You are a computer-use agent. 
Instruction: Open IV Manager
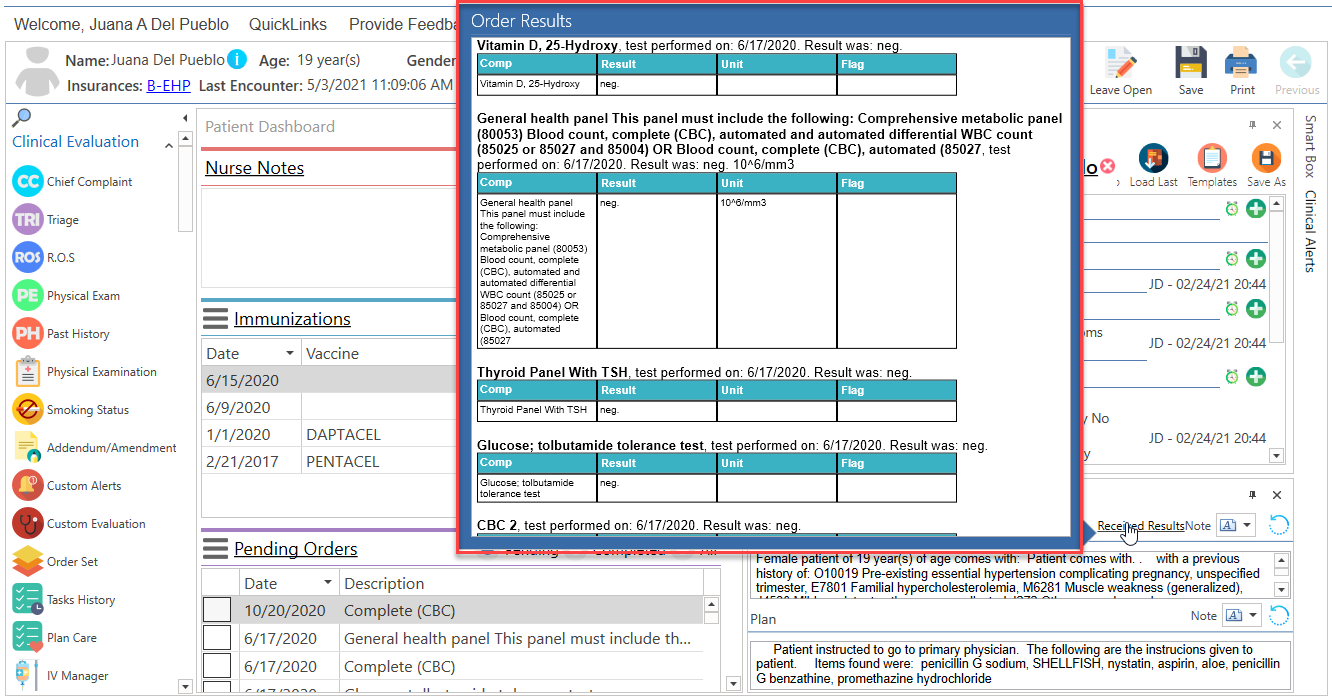pos(60,676)
